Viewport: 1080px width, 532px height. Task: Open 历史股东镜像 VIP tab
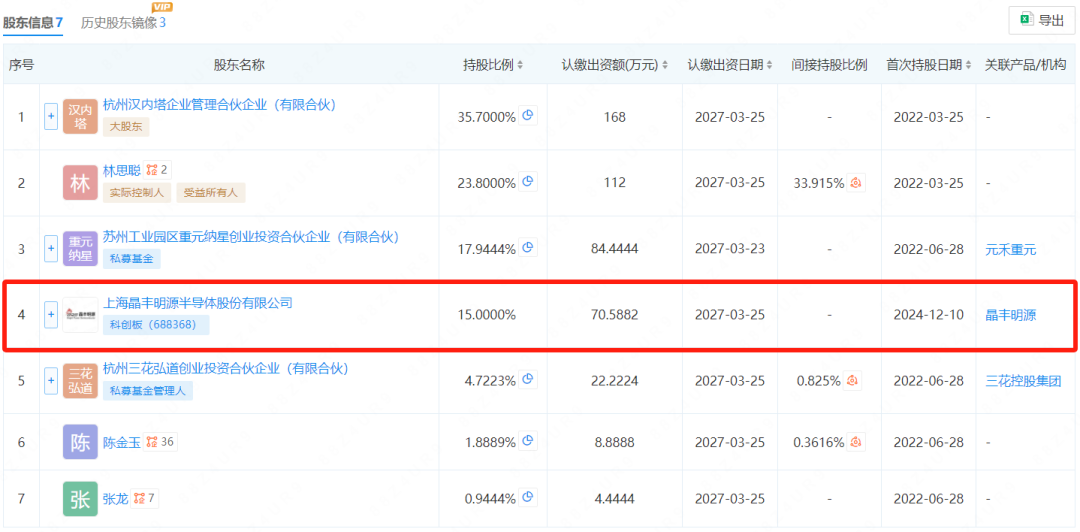[x=123, y=23]
